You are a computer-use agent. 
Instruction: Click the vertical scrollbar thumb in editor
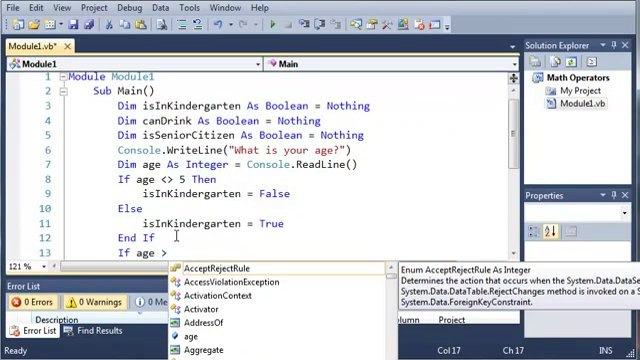(x=513, y=134)
